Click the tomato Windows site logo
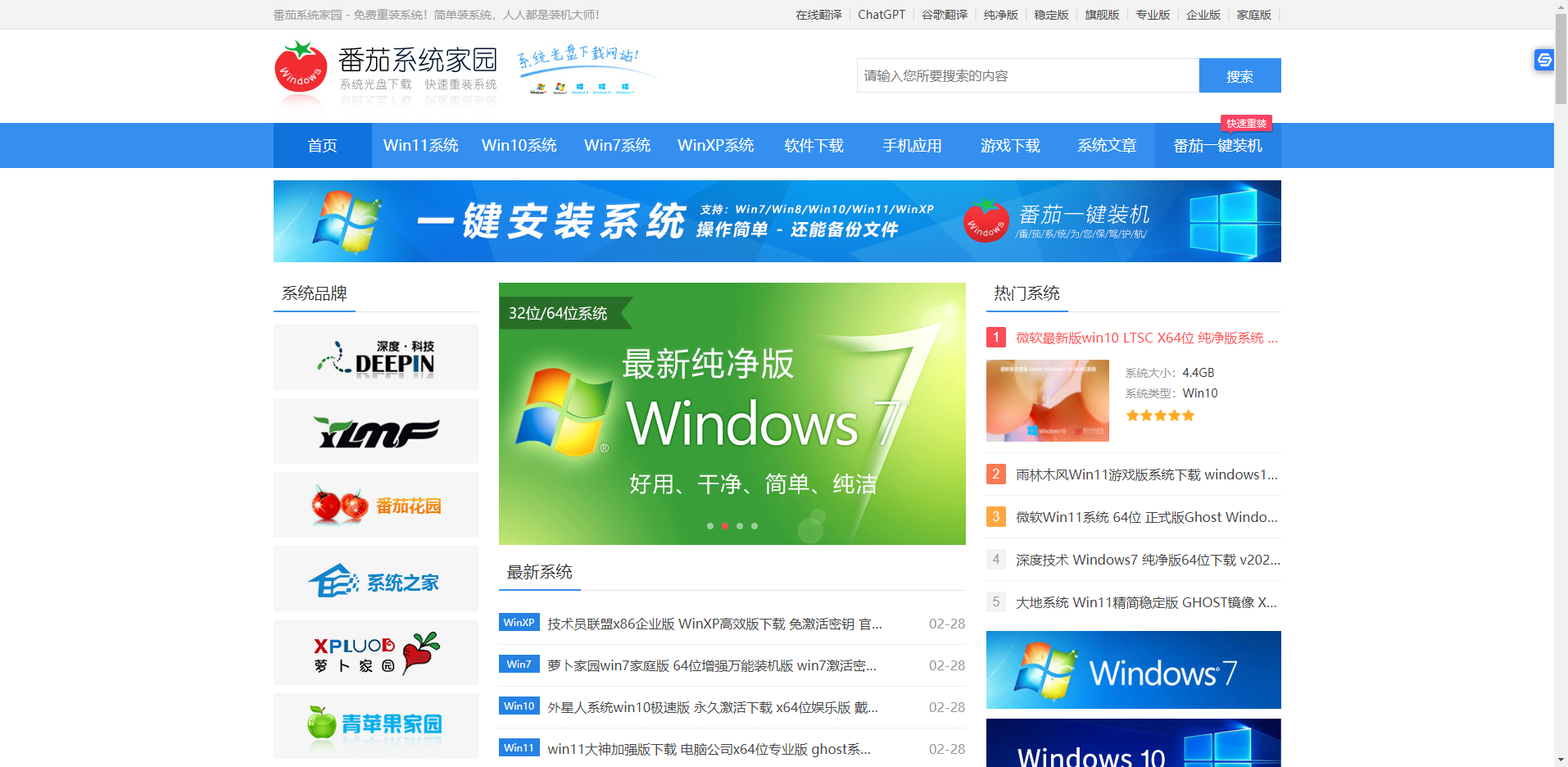Image resolution: width=1568 pixels, height=767 pixels. pos(386,74)
